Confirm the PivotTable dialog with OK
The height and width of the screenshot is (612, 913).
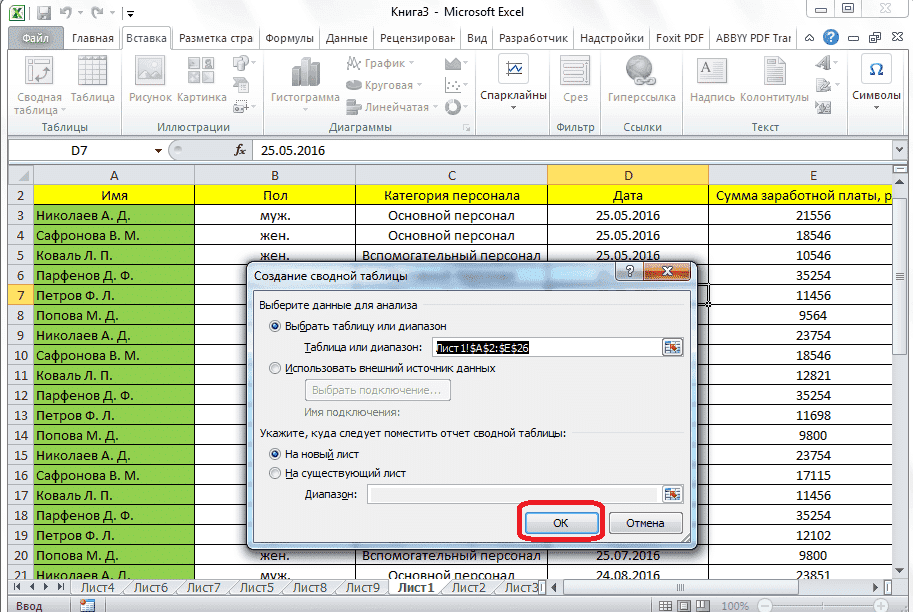(561, 522)
